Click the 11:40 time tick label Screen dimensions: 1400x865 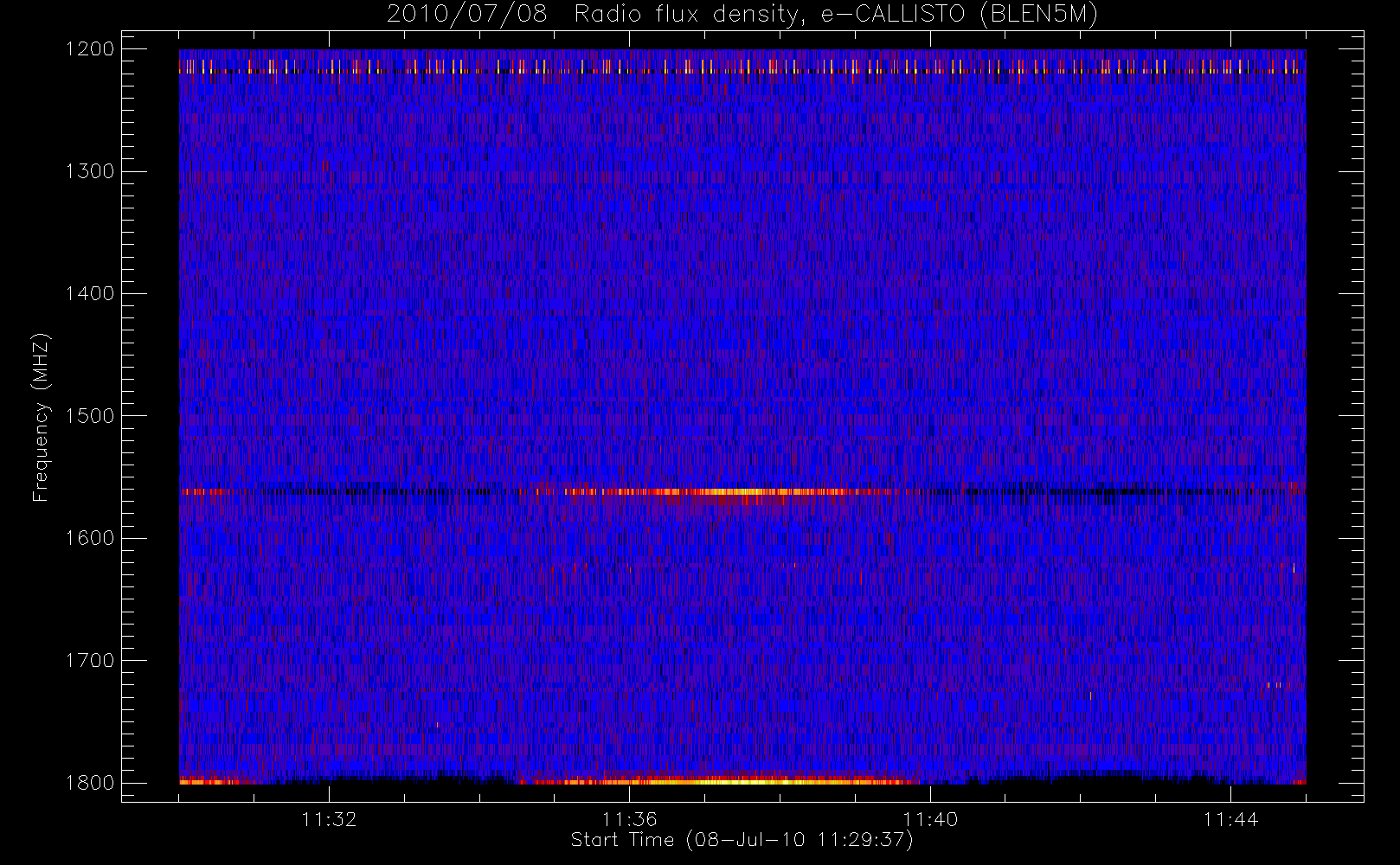click(x=930, y=818)
